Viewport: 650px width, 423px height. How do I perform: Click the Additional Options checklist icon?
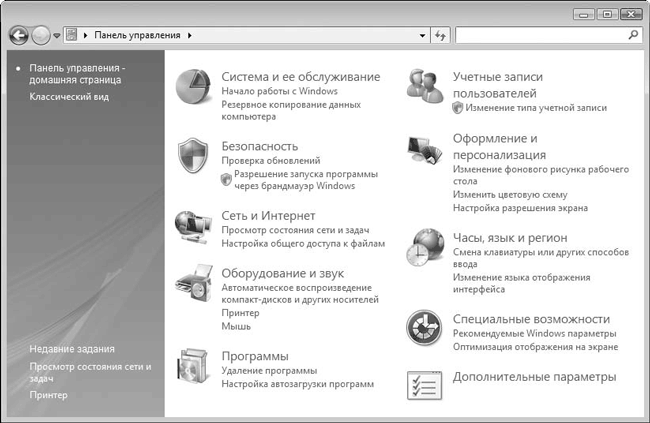(x=425, y=384)
